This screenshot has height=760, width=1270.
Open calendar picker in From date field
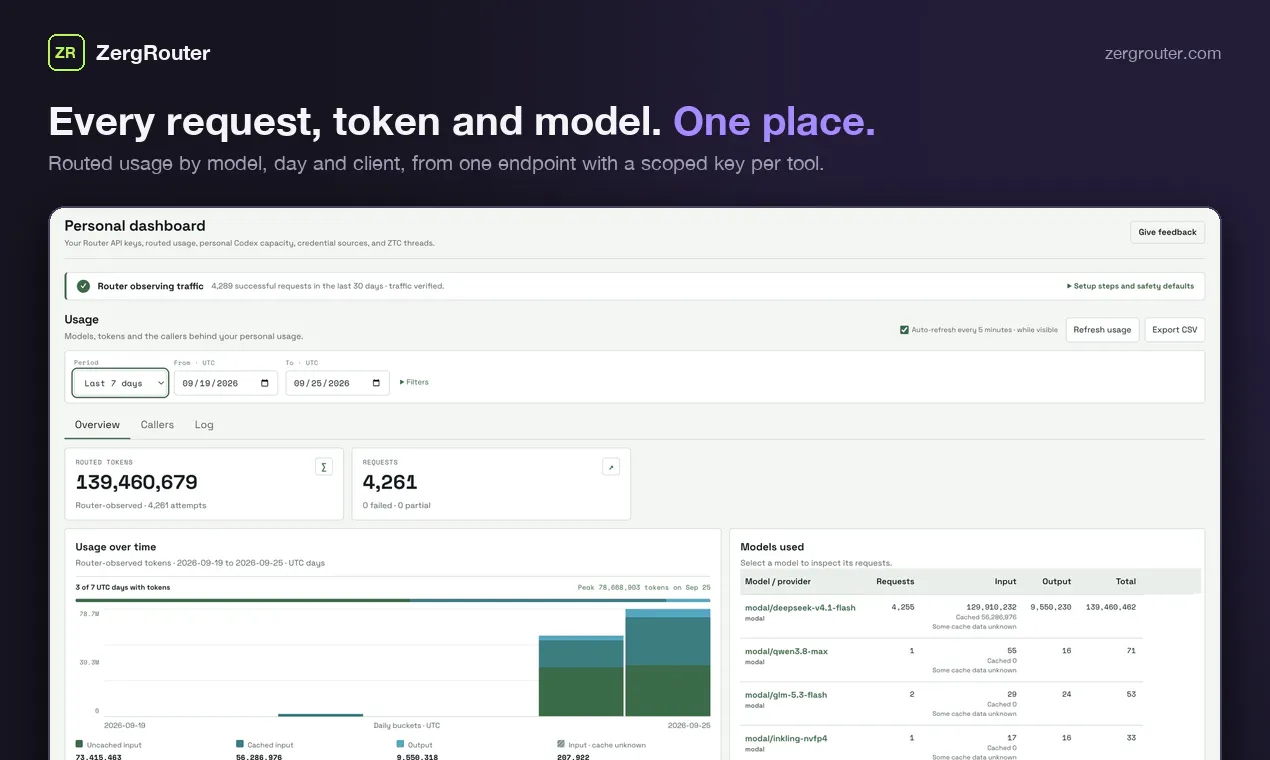pyautogui.click(x=265, y=383)
